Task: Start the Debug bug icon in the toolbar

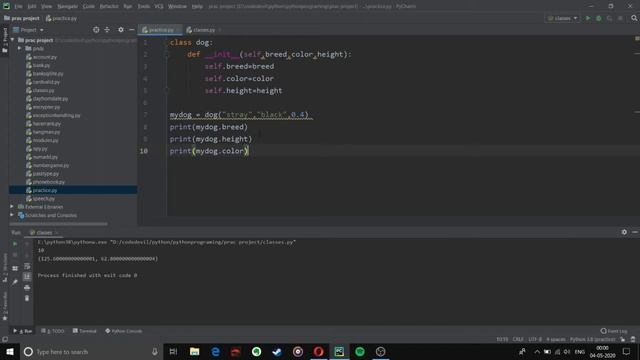Action: tap(599, 18)
